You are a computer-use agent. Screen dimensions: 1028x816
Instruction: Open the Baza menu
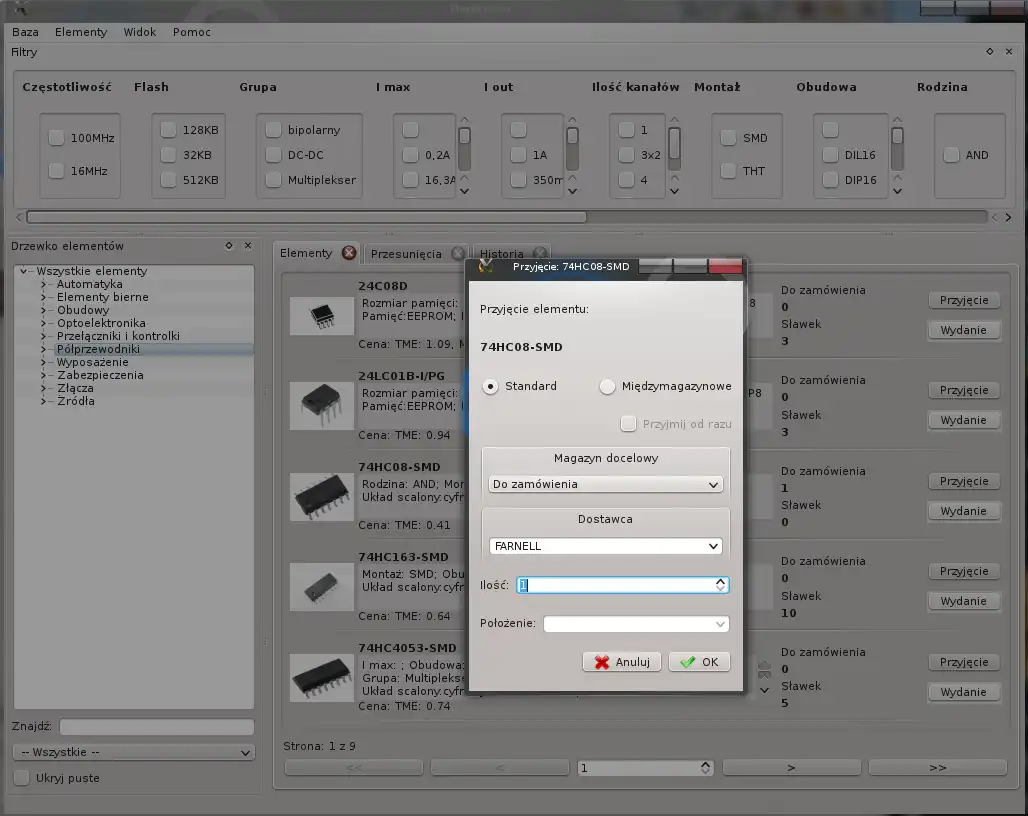[x=25, y=32]
